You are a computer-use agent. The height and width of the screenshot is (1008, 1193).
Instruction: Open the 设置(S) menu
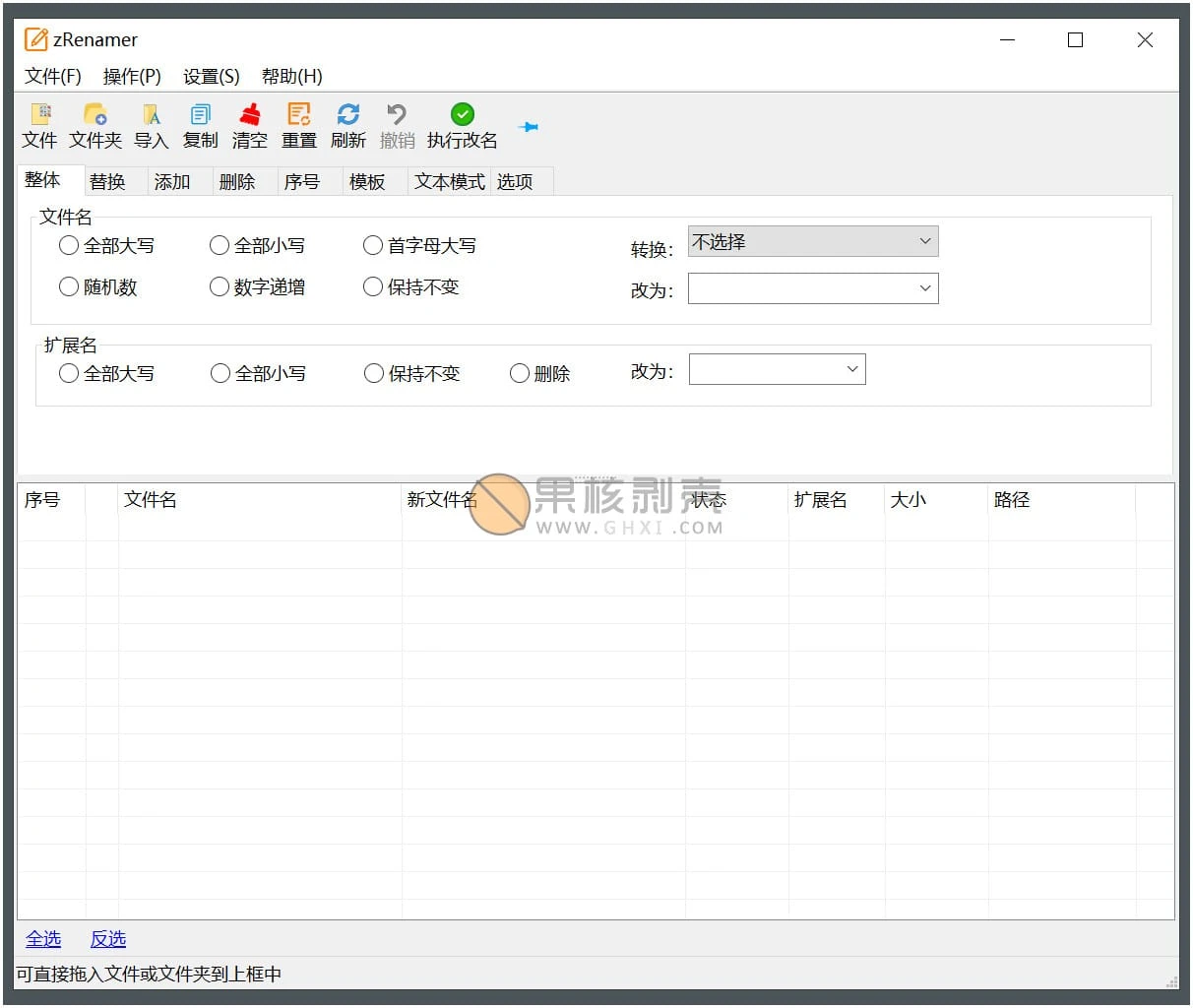point(212,76)
